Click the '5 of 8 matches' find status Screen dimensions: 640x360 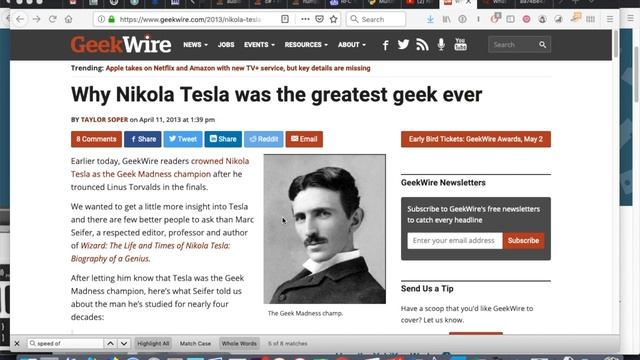288,344
